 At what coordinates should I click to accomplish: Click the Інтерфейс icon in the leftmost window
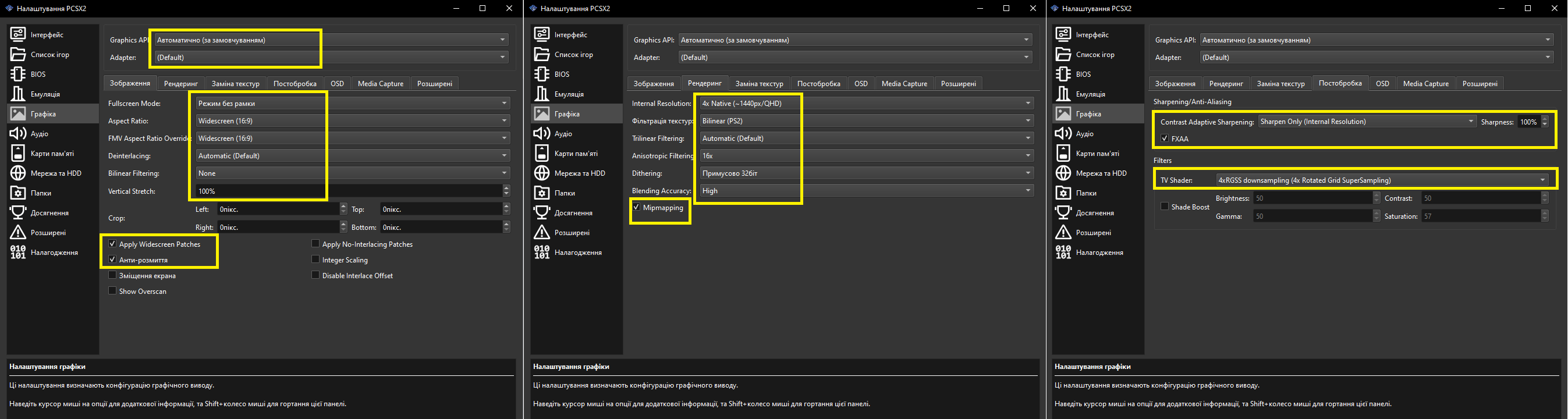click(18, 35)
